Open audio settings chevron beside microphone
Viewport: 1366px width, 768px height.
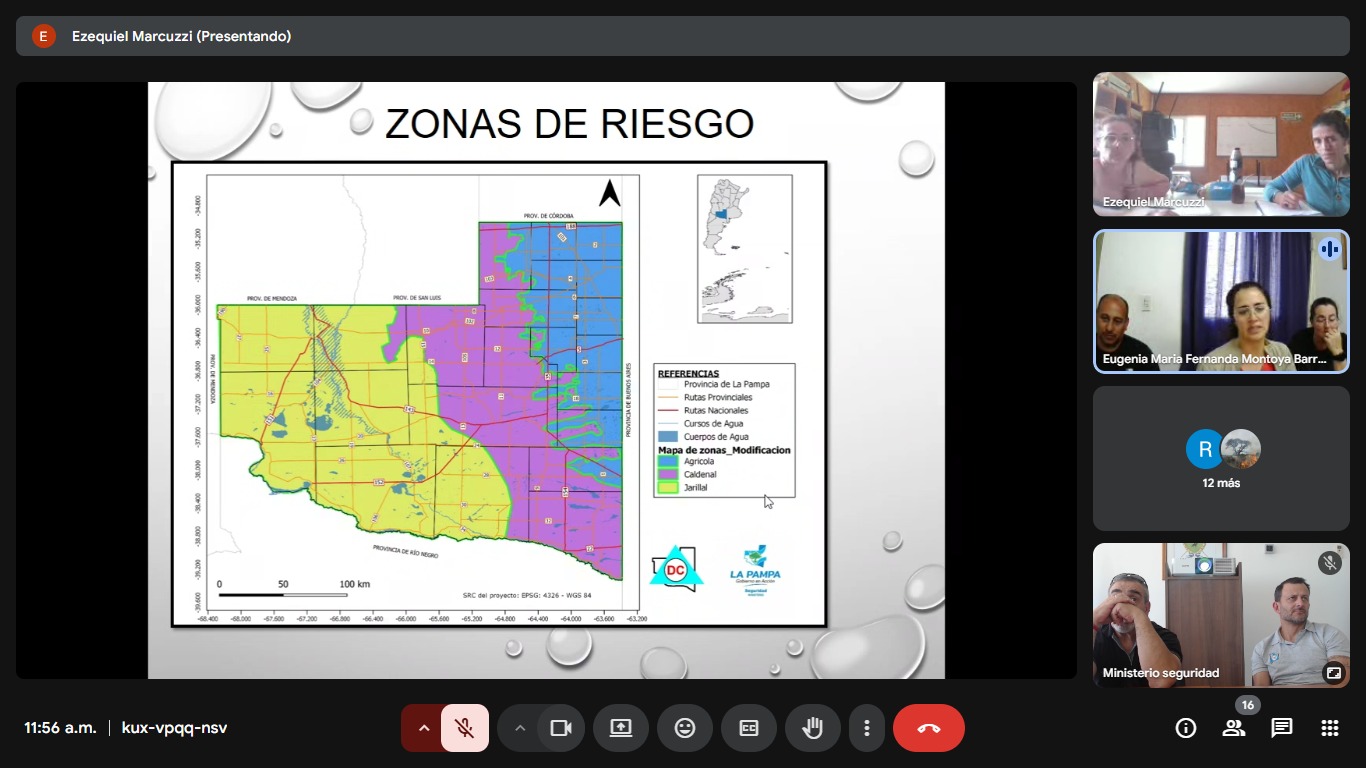coord(423,728)
